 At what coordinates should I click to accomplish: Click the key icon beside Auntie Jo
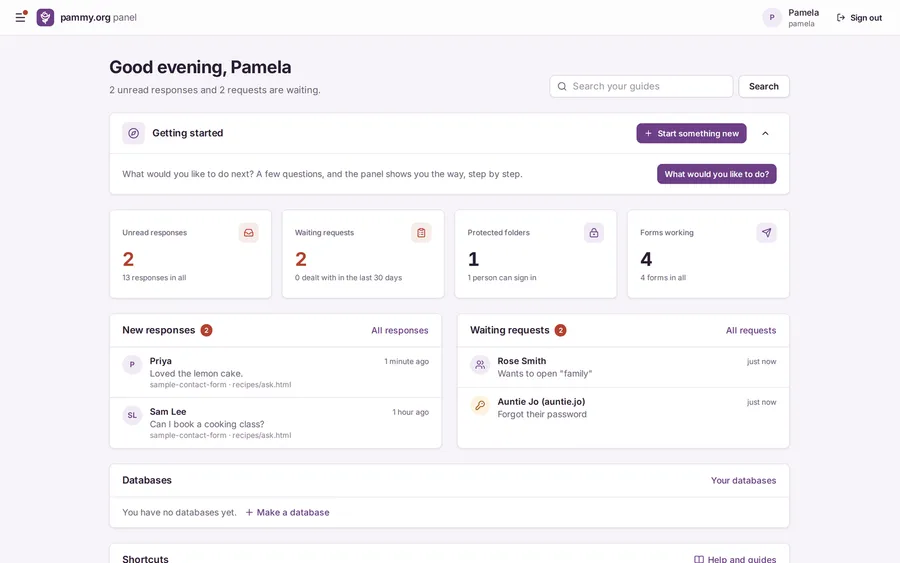point(480,405)
